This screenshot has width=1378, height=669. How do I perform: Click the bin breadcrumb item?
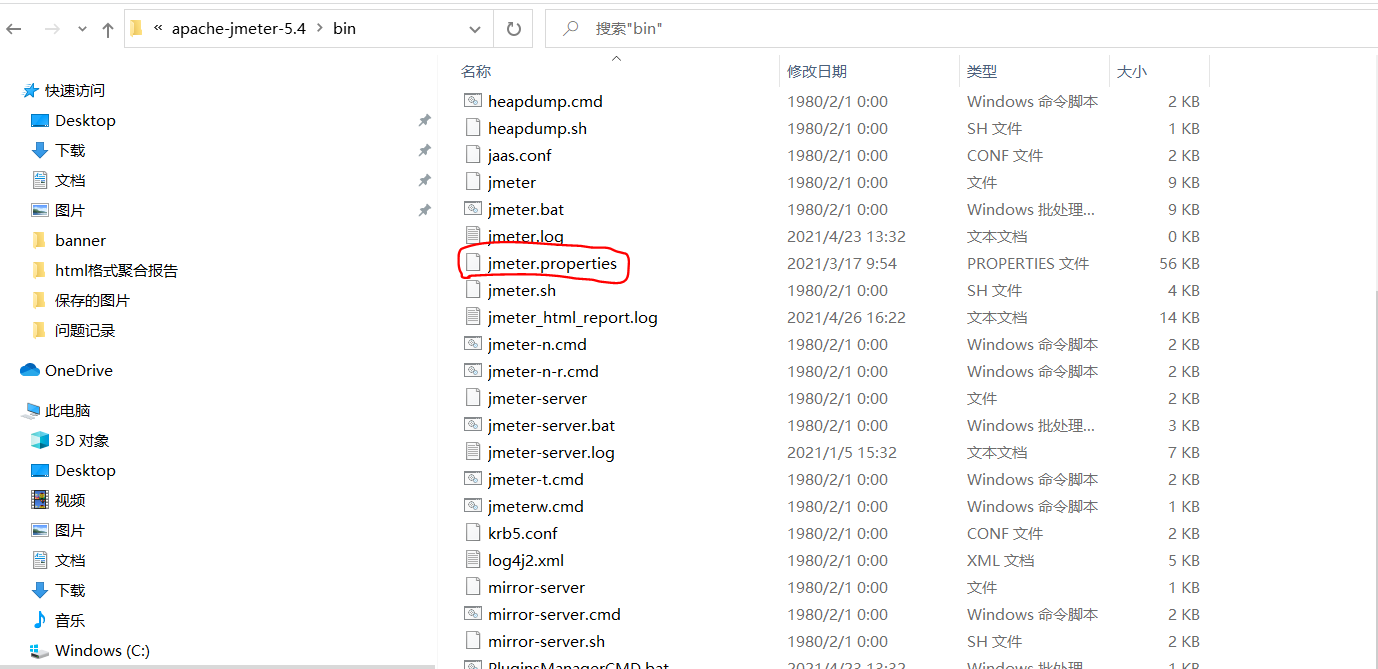[x=343, y=28]
